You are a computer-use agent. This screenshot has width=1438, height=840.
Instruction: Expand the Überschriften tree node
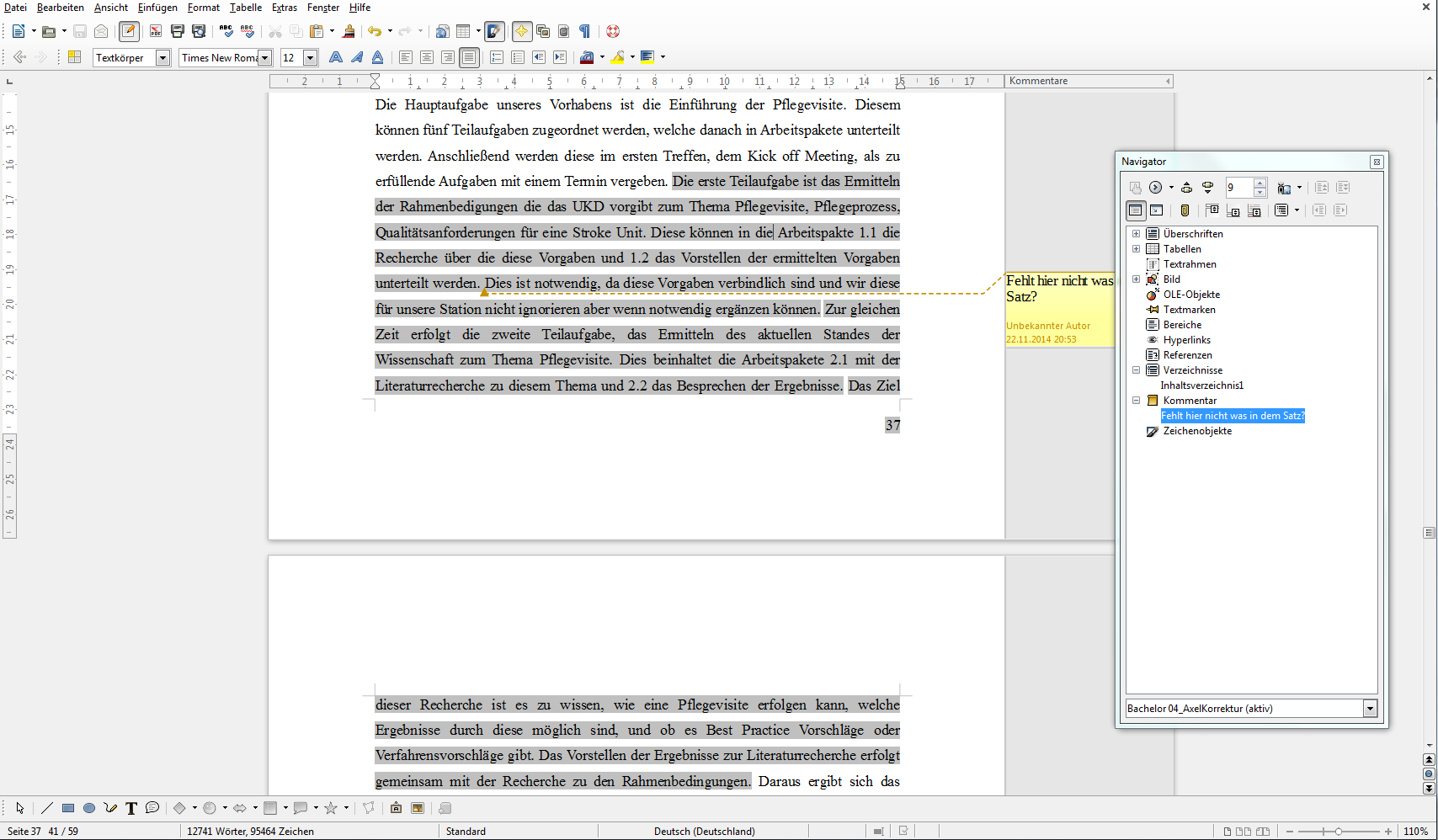[1136, 234]
